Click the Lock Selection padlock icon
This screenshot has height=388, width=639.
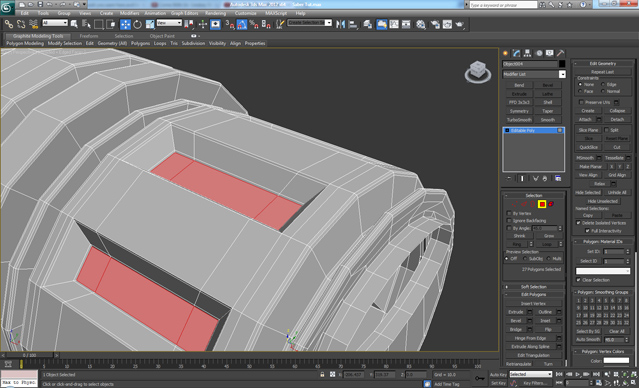point(322,374)
